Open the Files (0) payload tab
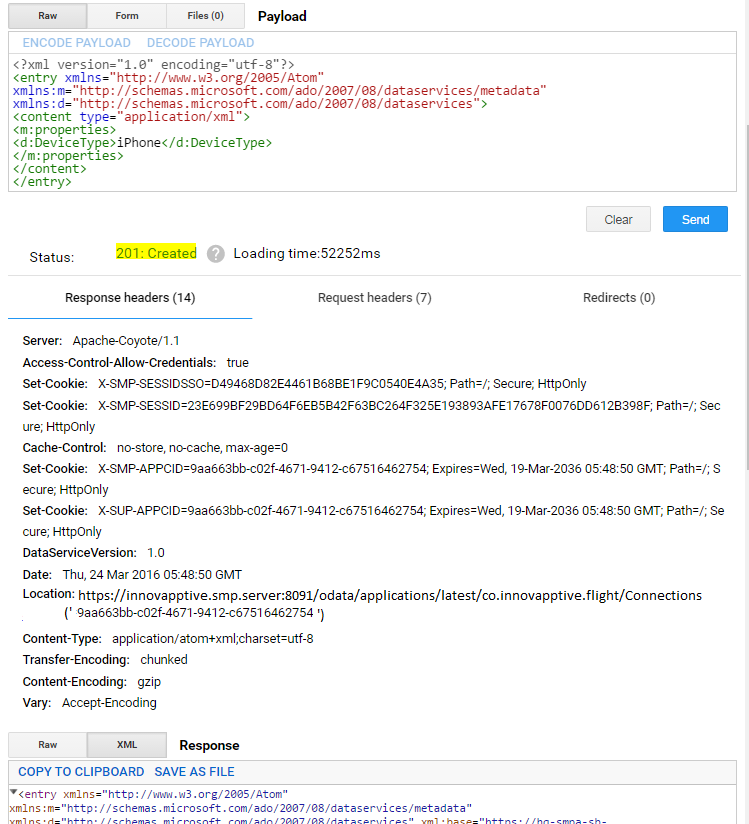 tap(205, 15)
